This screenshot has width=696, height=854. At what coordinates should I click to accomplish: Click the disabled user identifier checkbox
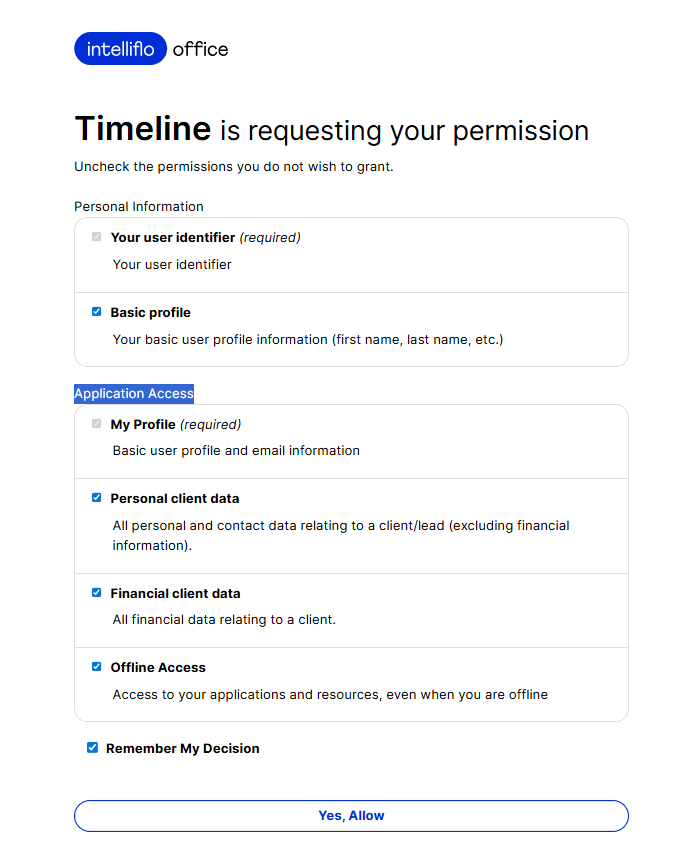coord(97,237)
